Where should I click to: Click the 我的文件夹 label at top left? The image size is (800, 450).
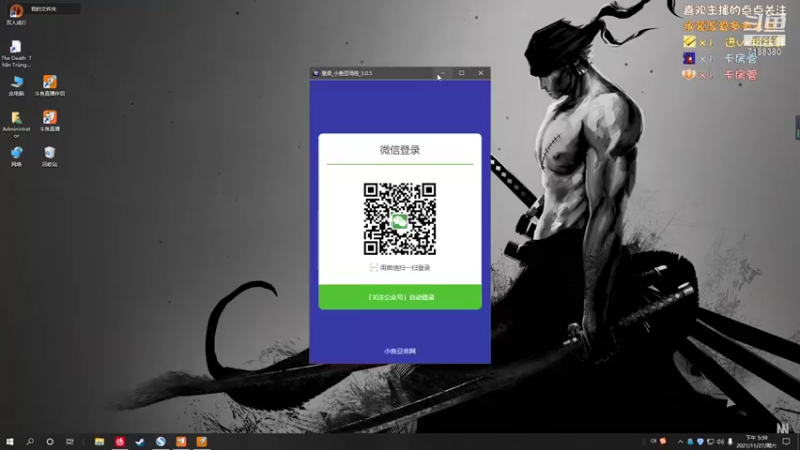[43, 9]
